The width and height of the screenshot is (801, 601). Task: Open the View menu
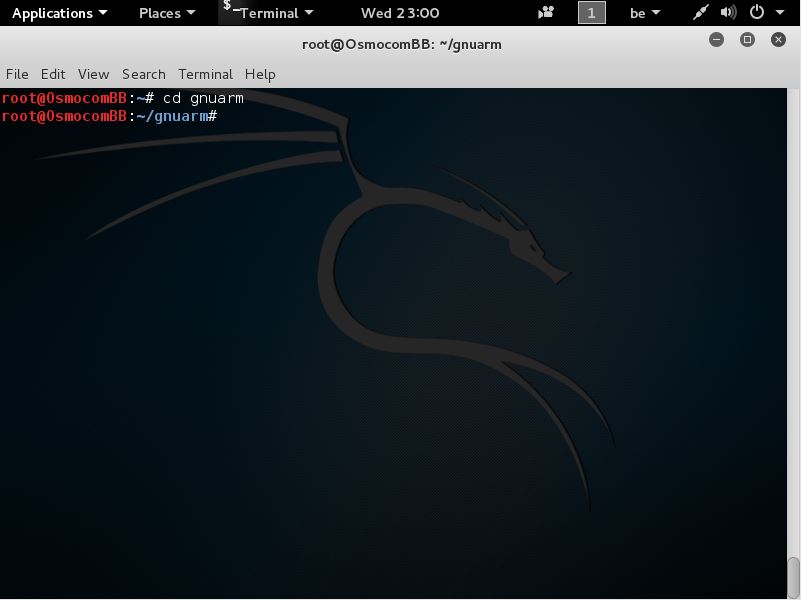(93, 74)
